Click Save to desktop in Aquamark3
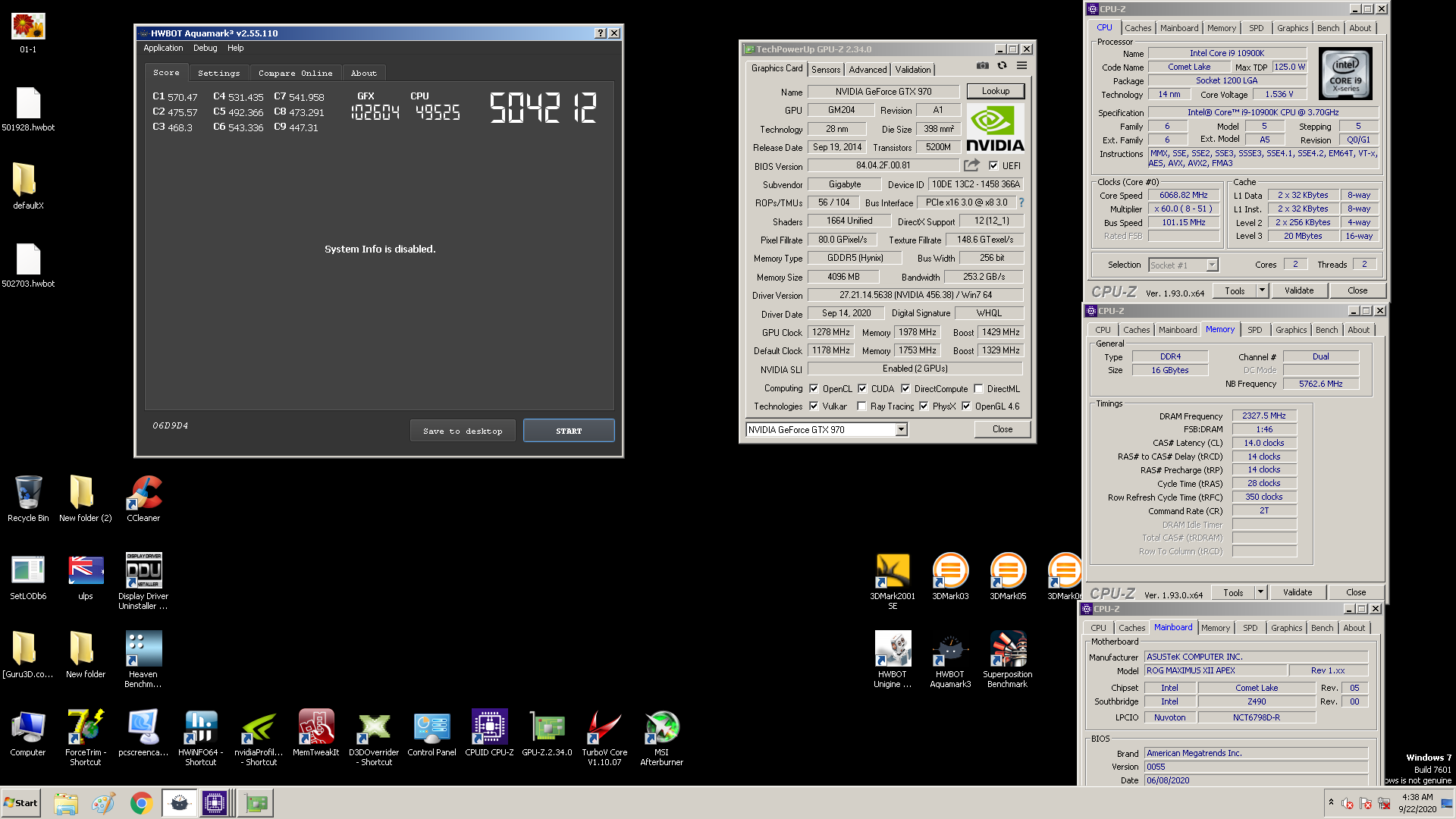1456x819 pixels. tap(463, 430)
